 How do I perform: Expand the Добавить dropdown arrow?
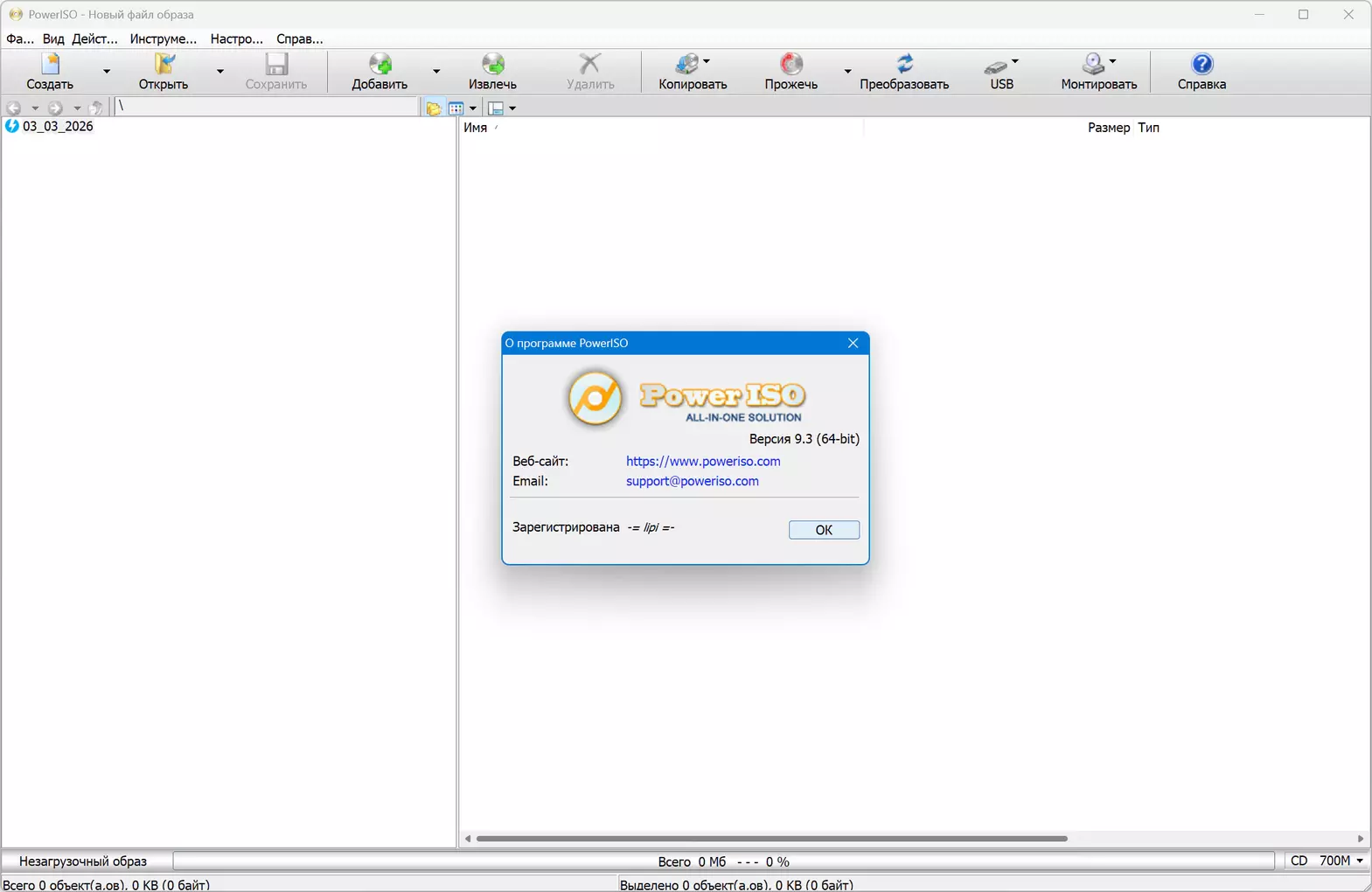click(x=436, y=71)
